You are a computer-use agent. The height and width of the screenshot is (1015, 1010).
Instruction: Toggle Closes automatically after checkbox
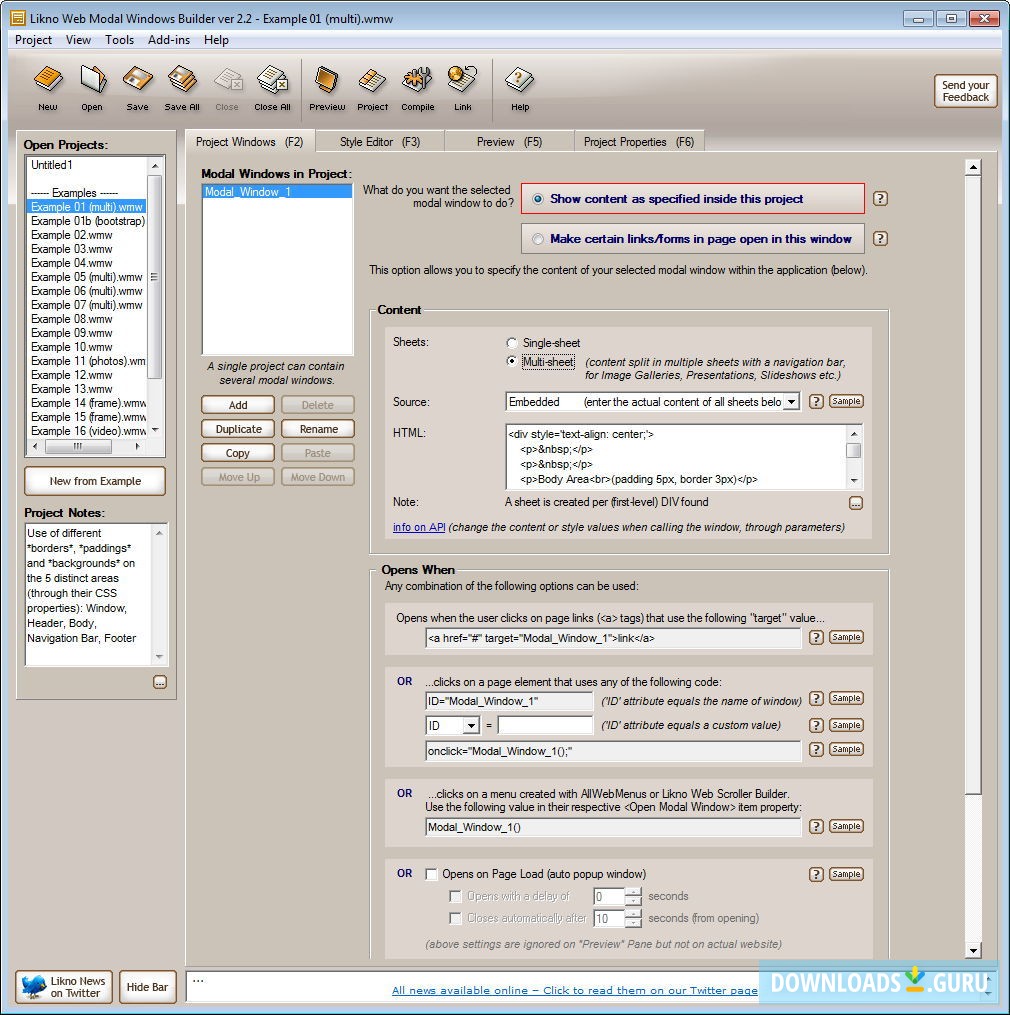pyautogui.click(x=456, y=918)
